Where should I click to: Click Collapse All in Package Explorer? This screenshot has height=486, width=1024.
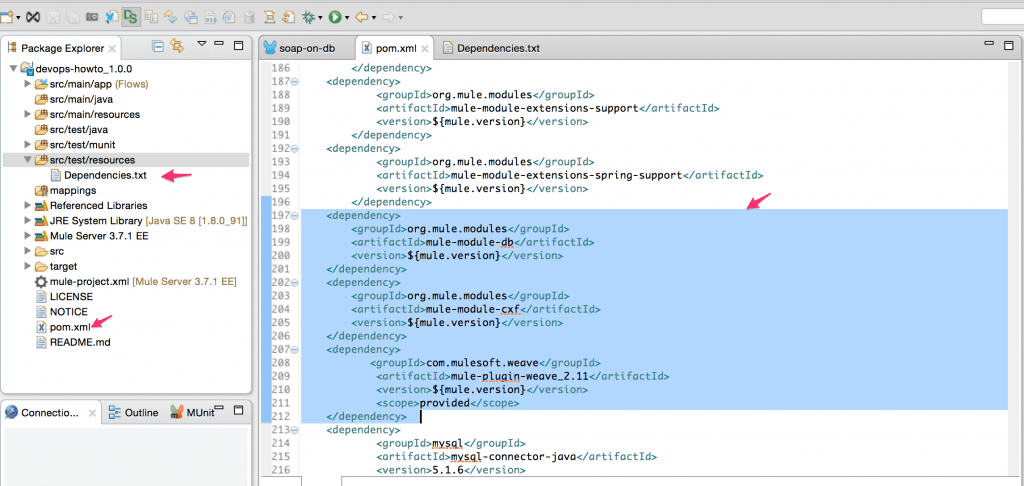(158, 46)
